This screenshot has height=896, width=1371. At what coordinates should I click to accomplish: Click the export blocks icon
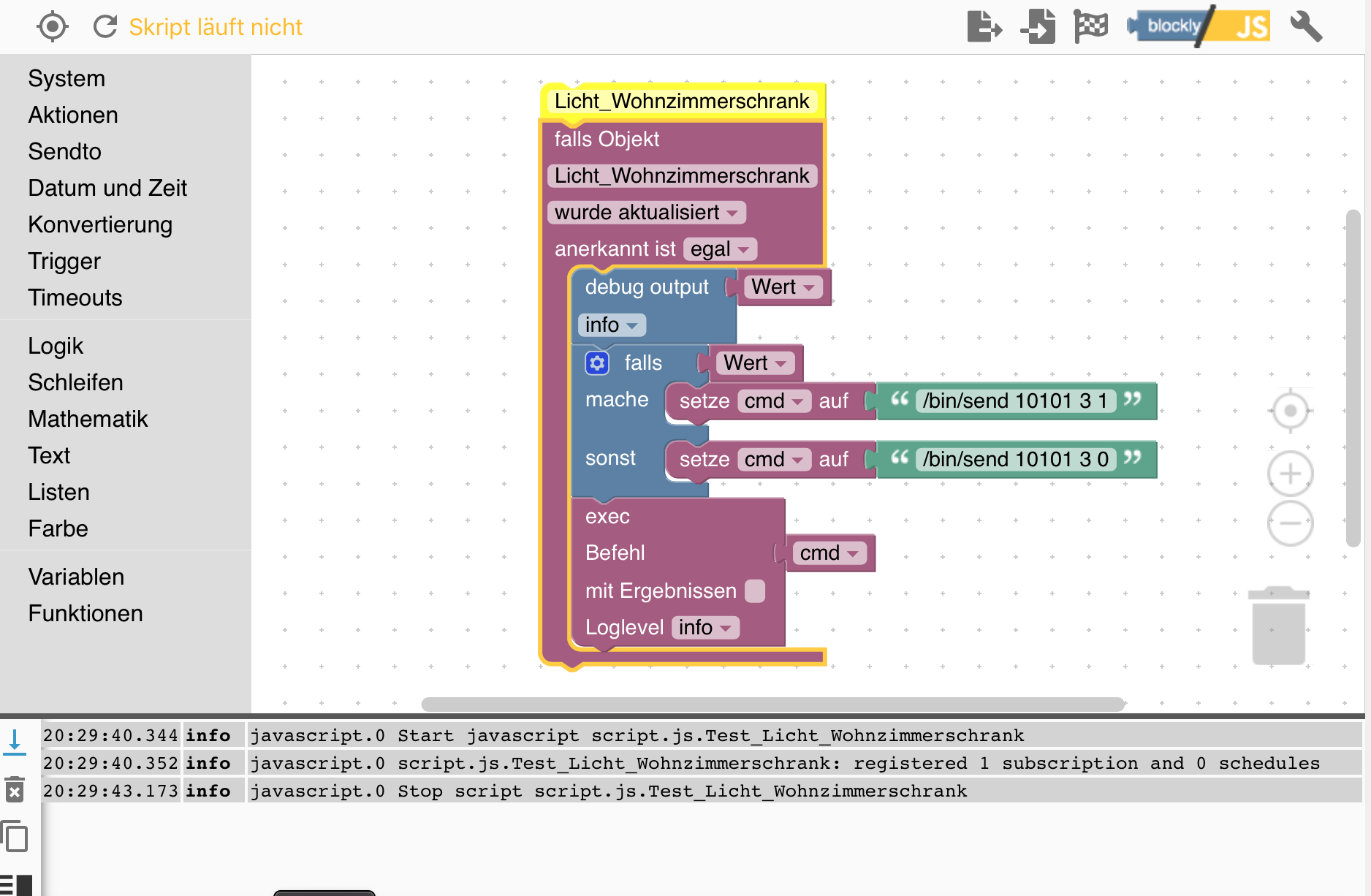click(x=984, y=27)
